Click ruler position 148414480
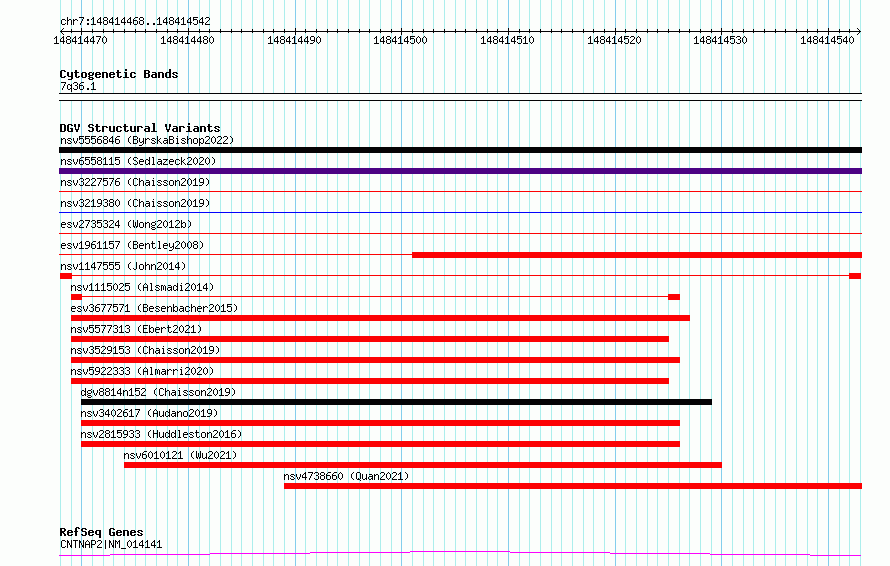Screen dimensions: 890x566 (x=187, y=40)
